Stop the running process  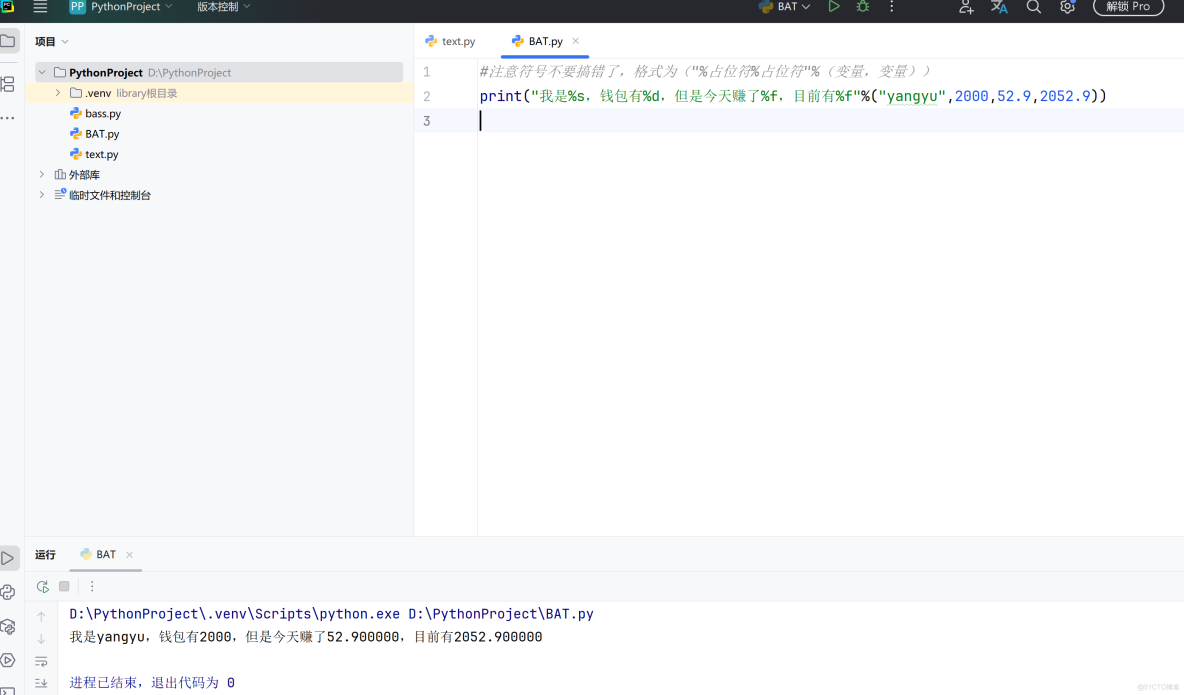tap(64, 586)
